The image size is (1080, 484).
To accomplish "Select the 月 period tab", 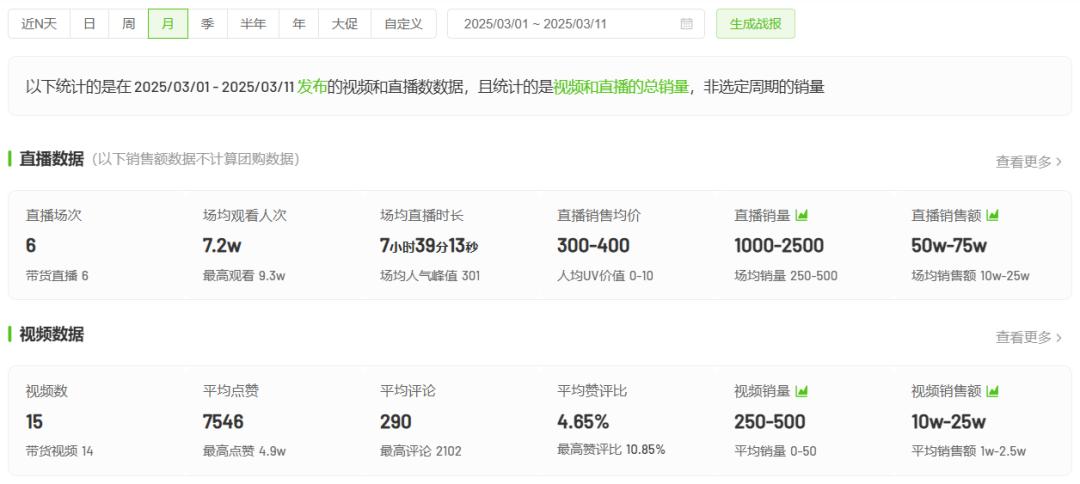I will [x=168, y=24].
